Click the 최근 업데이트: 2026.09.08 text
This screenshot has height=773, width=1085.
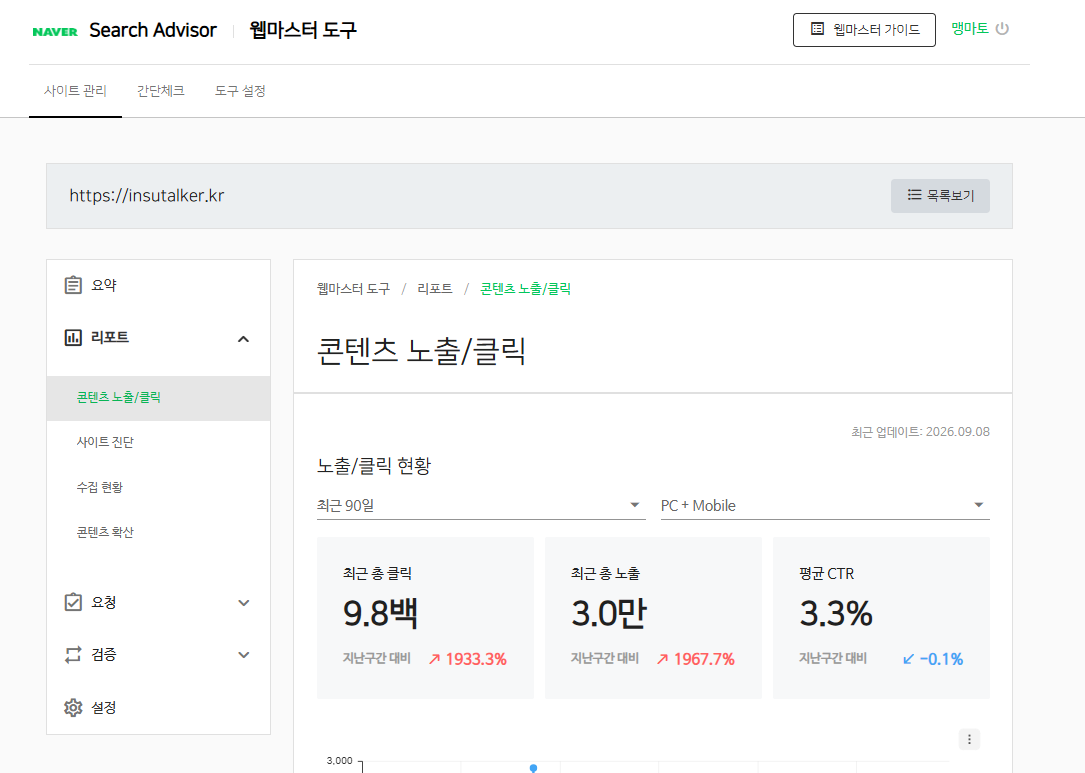coord(920,432)
